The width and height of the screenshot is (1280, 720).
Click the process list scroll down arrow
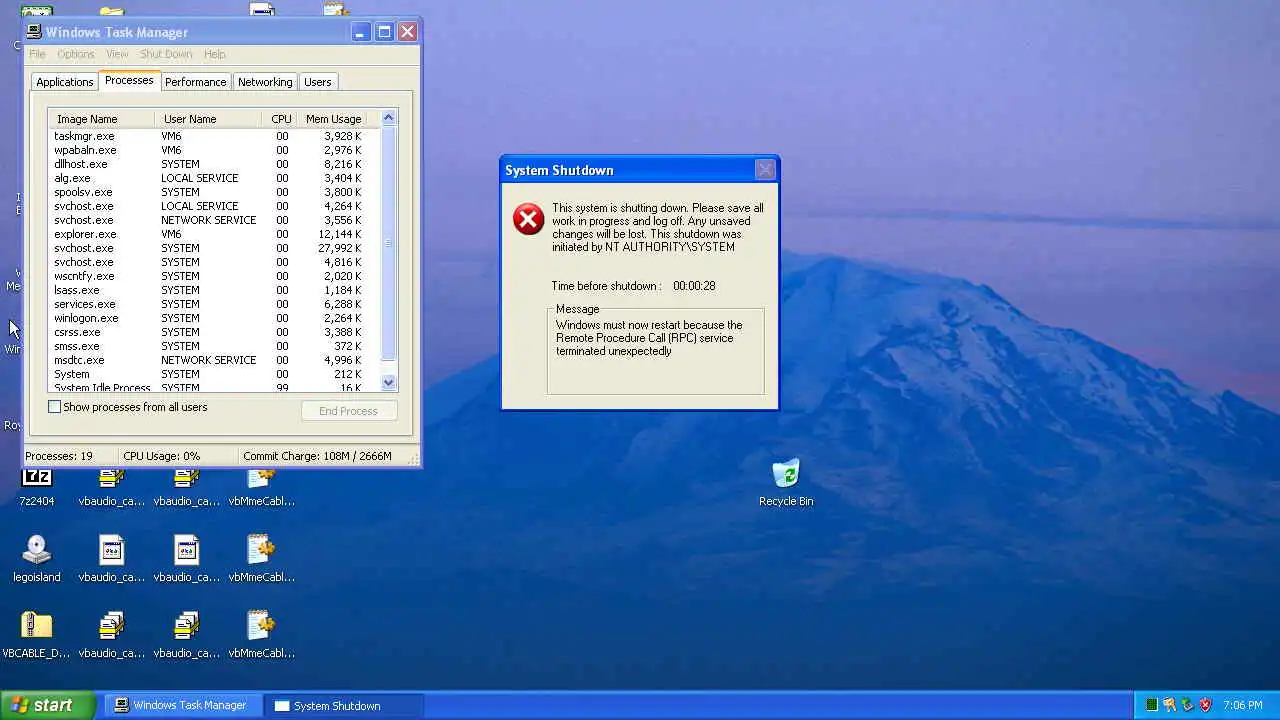[389, 383]
